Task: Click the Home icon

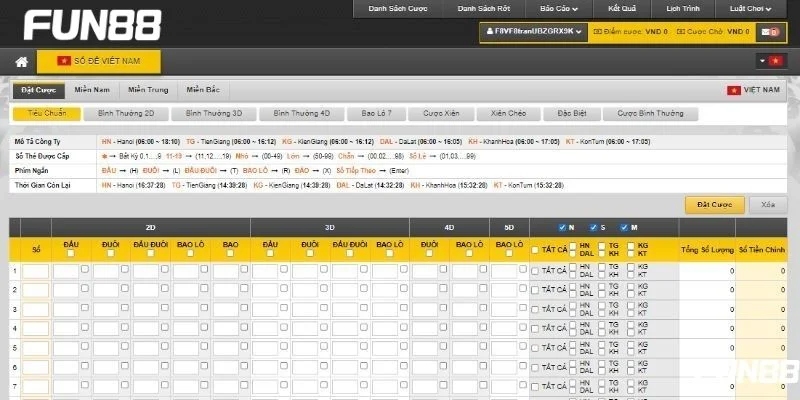Action: [x=20, y=61]
